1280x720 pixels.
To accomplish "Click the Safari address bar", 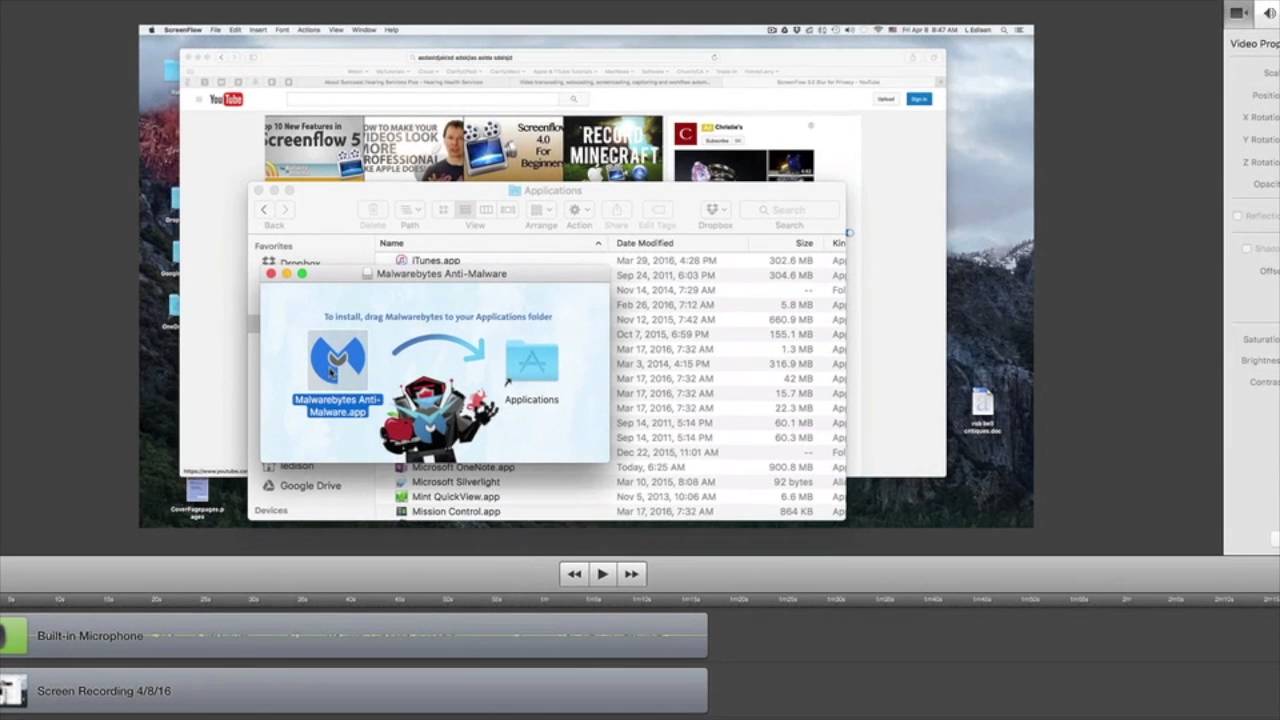I will pyautogui.click(x=564, y=57).
